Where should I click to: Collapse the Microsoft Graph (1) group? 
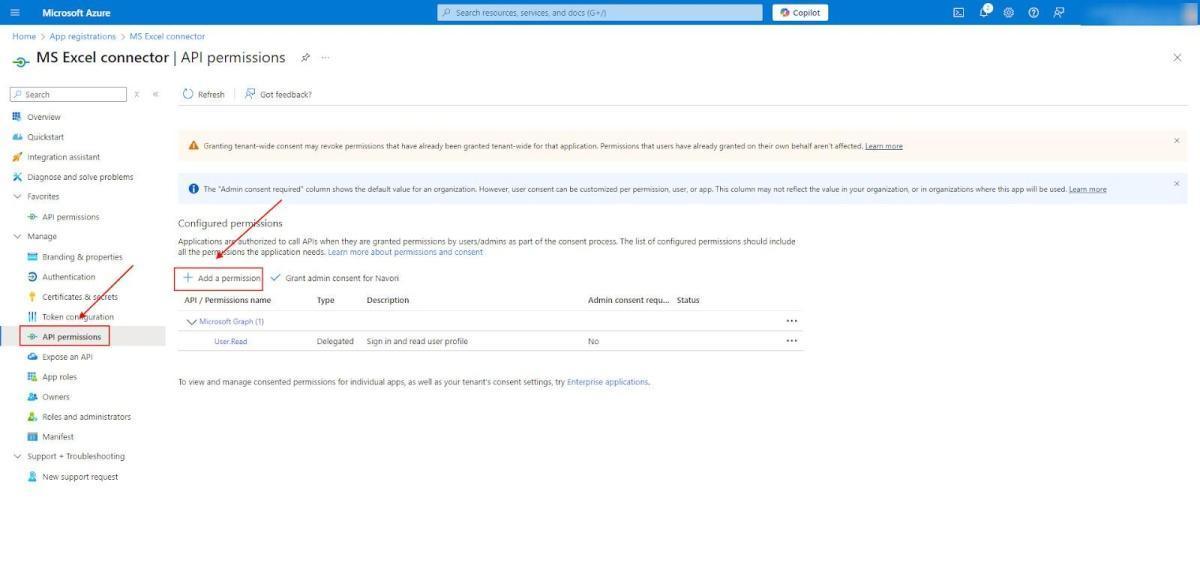coord(191,322)
